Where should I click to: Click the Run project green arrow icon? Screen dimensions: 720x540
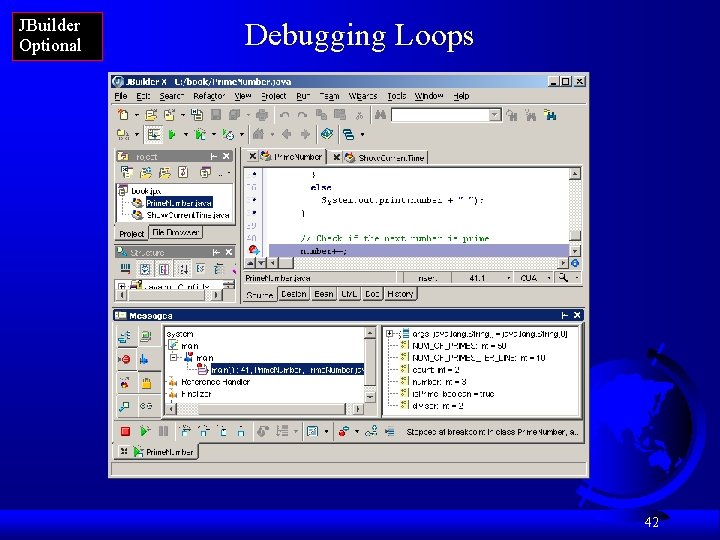point(172,135)
